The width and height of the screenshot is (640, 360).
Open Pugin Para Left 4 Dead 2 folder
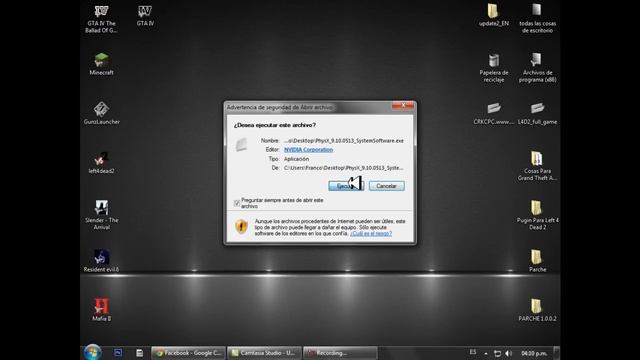coord(537,215)
